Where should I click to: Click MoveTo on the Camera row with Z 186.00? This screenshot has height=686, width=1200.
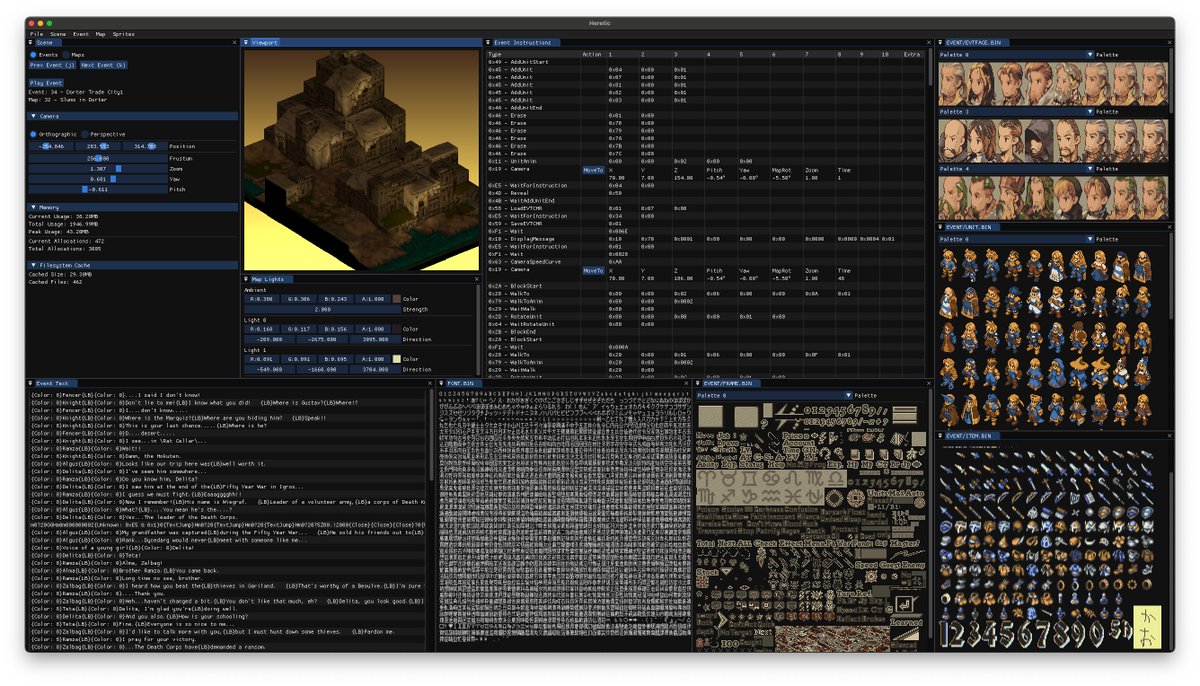[593, 270]
